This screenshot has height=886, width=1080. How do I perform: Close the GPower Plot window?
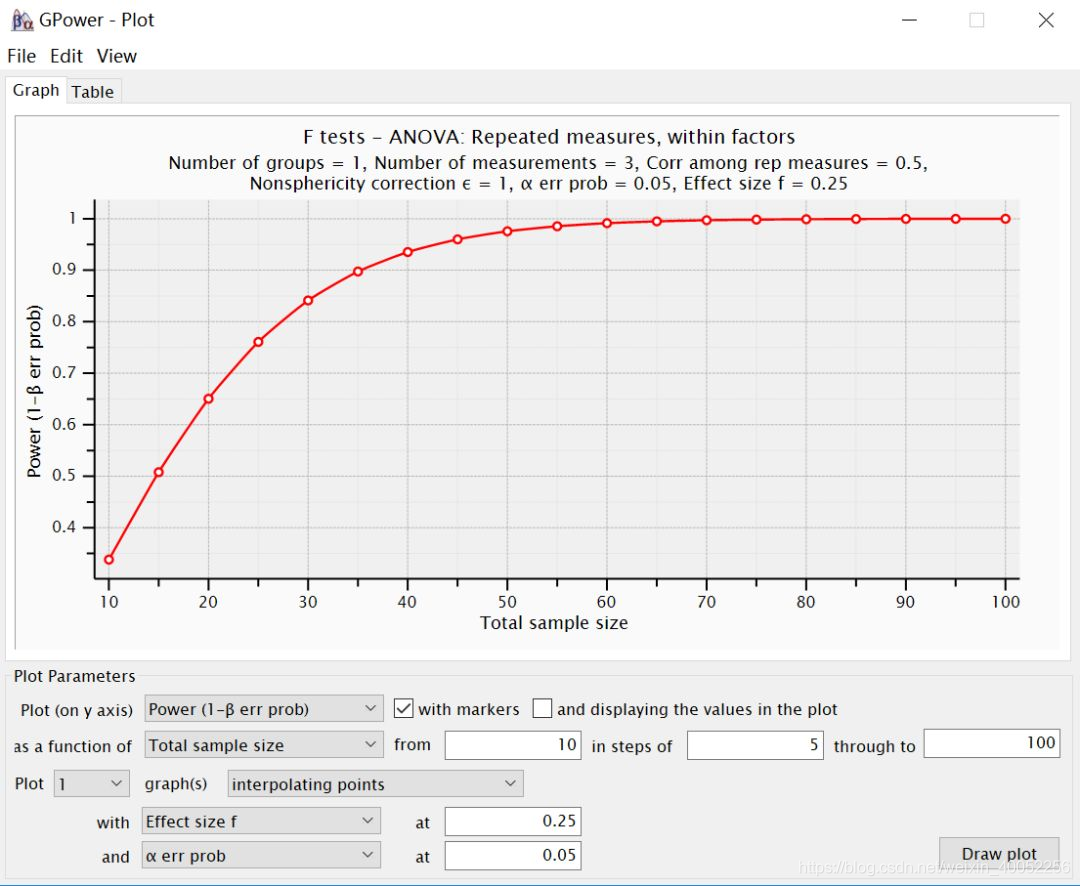[1046, 20]
